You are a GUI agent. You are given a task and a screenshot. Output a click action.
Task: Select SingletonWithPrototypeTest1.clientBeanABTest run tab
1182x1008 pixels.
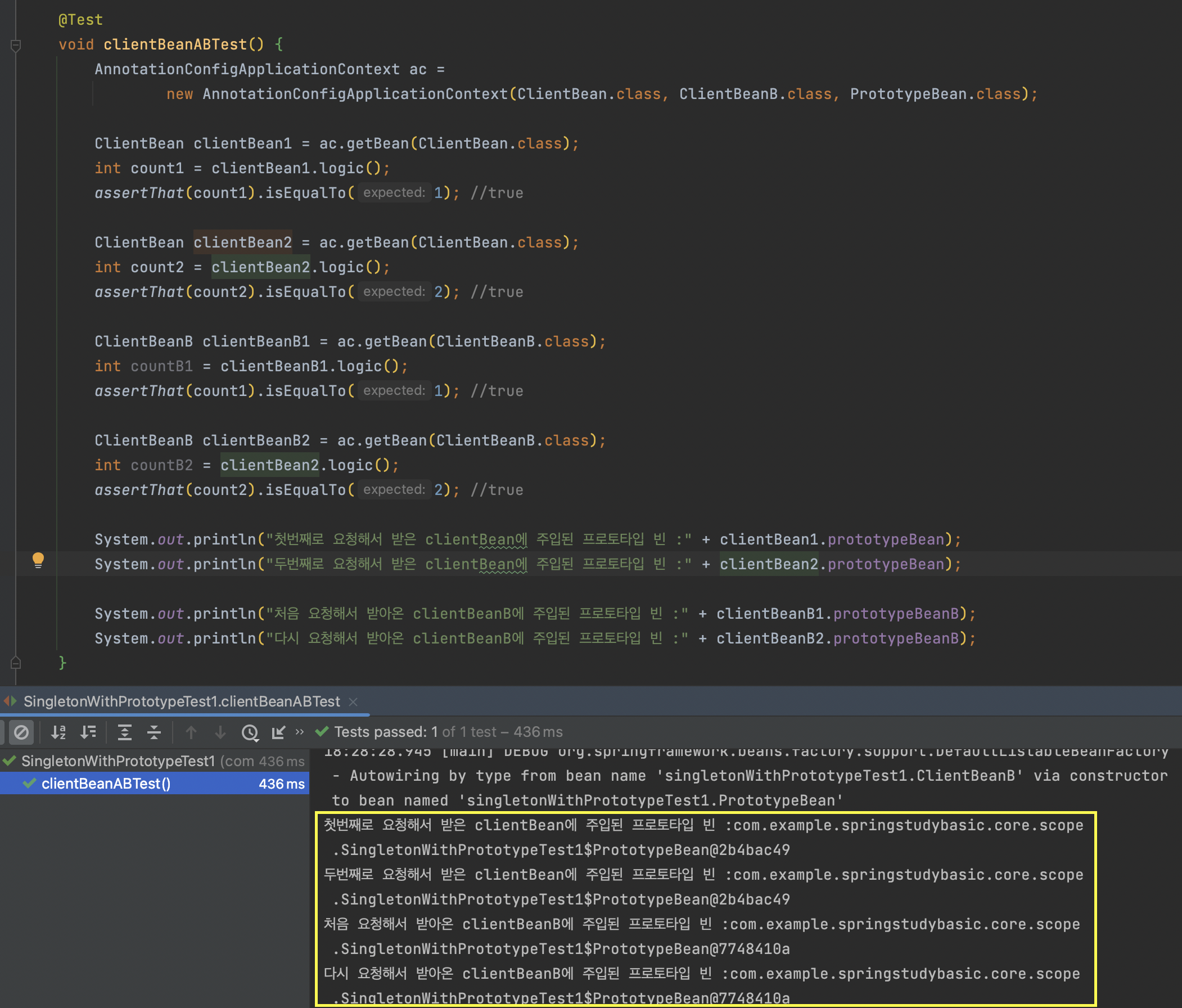[x=181, y=701]
